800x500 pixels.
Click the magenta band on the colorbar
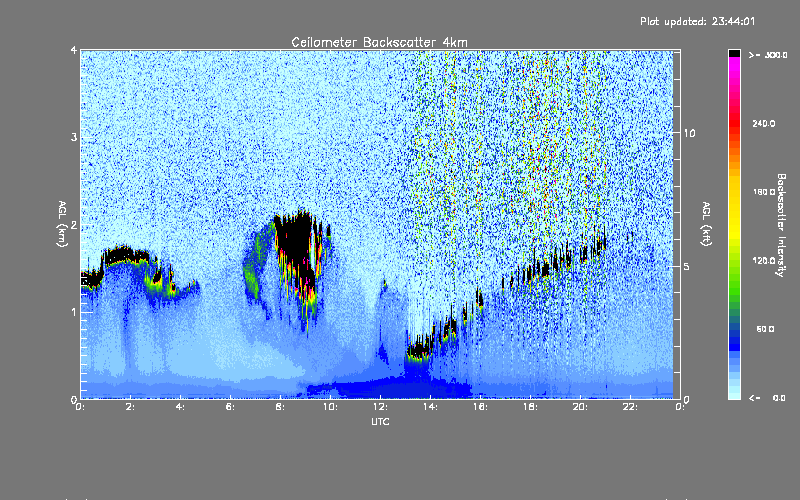[734, 66]
